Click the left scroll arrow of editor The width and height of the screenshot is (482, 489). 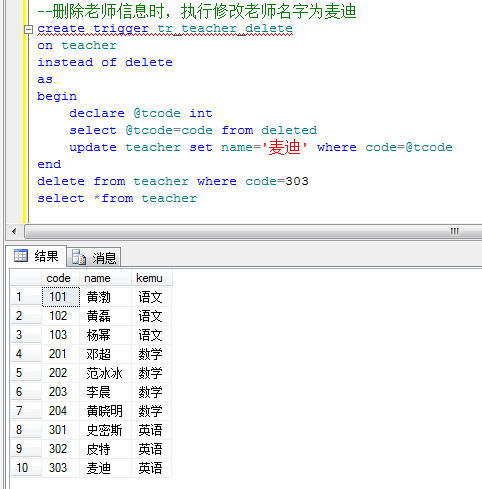[x=14, y=231]
